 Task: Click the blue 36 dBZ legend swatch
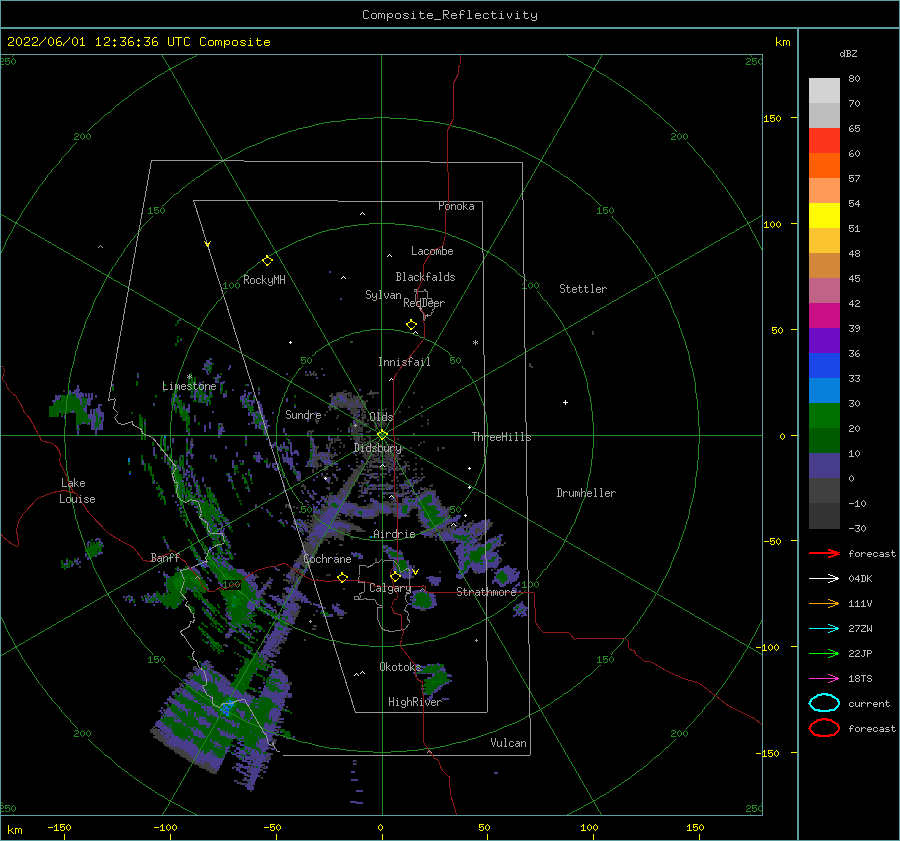[x=824, y=366]
